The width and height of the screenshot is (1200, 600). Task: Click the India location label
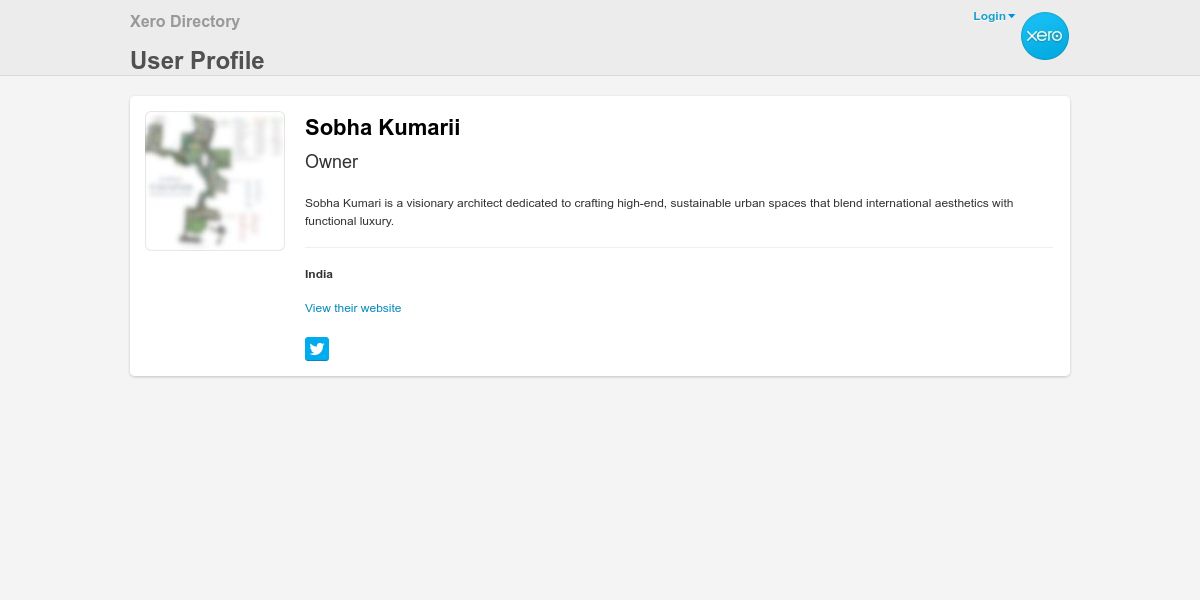319,274
